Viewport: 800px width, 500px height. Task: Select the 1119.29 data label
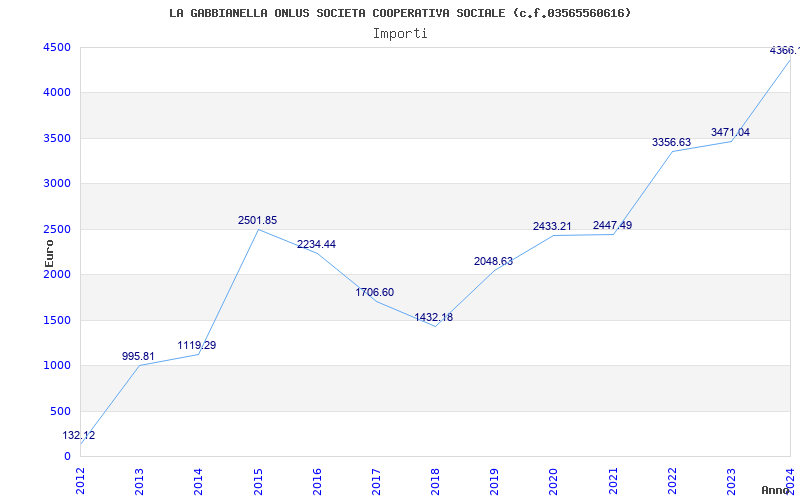pos(196,345)
